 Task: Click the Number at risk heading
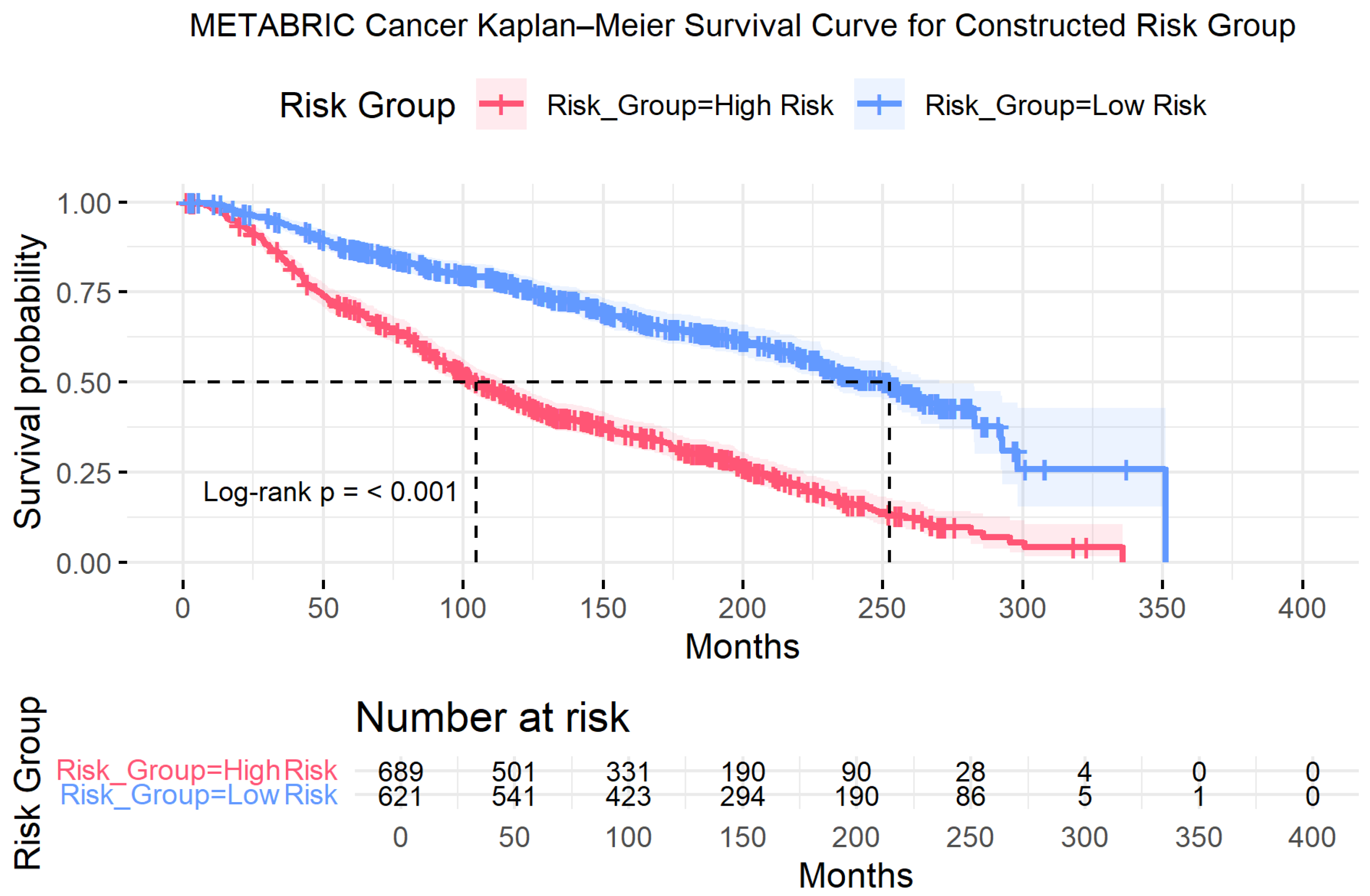tap(492, 718)
